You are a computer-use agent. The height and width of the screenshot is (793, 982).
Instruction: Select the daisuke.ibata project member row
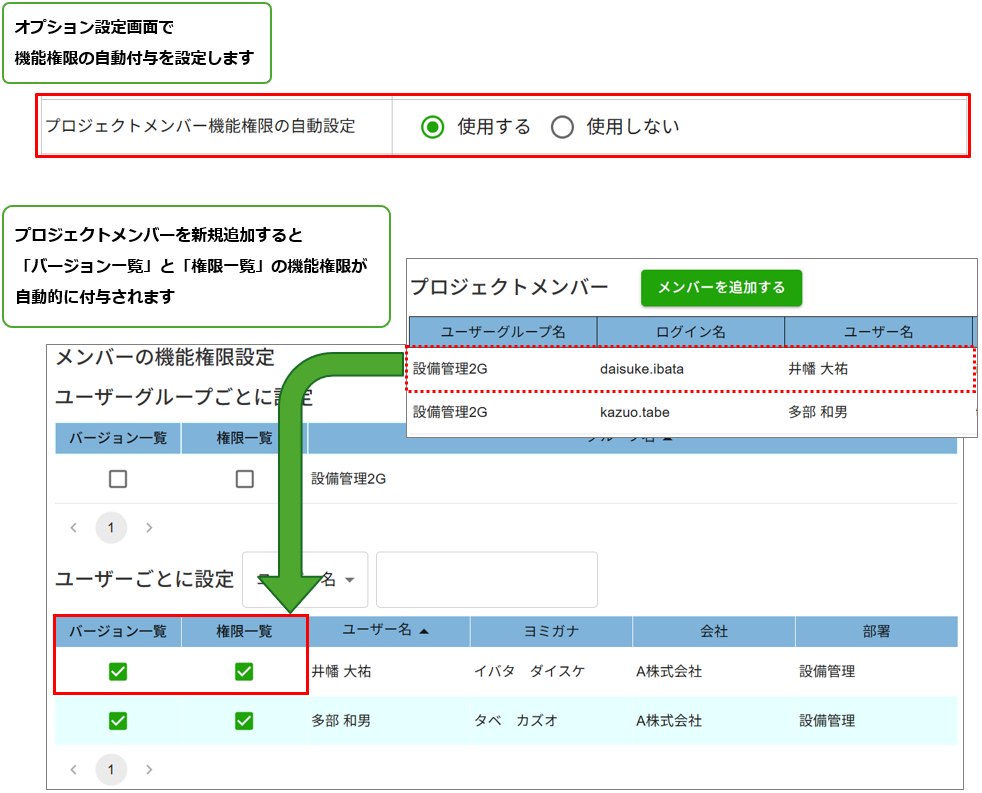click(690, 369)
